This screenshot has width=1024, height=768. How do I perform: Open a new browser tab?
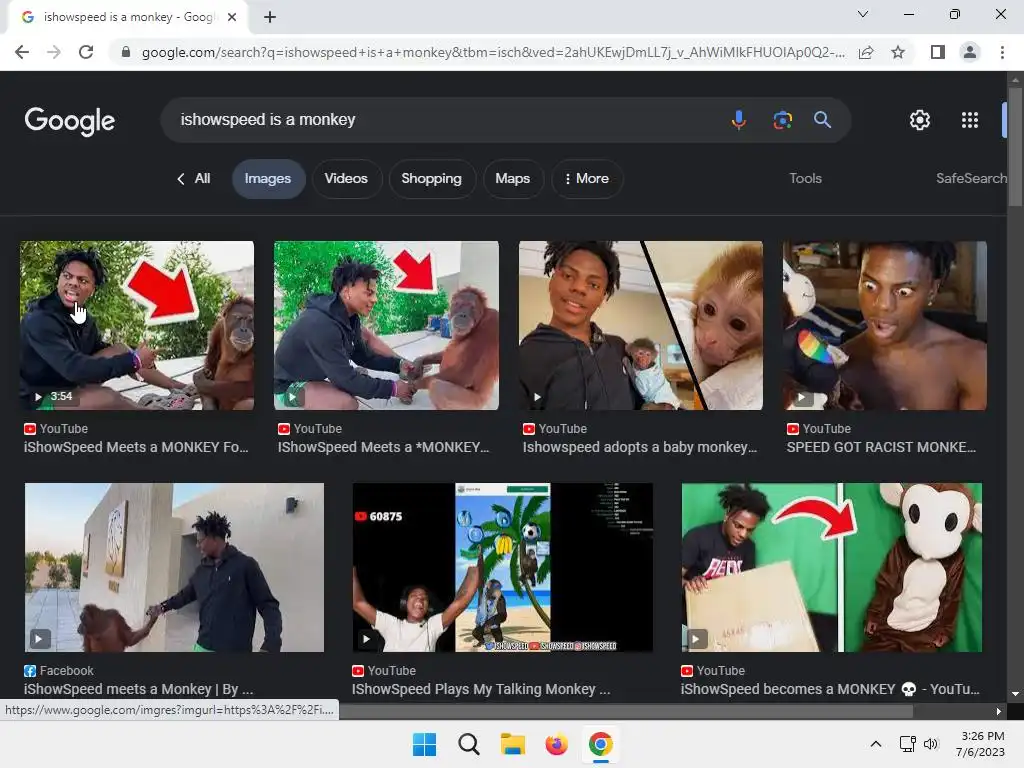270,17
